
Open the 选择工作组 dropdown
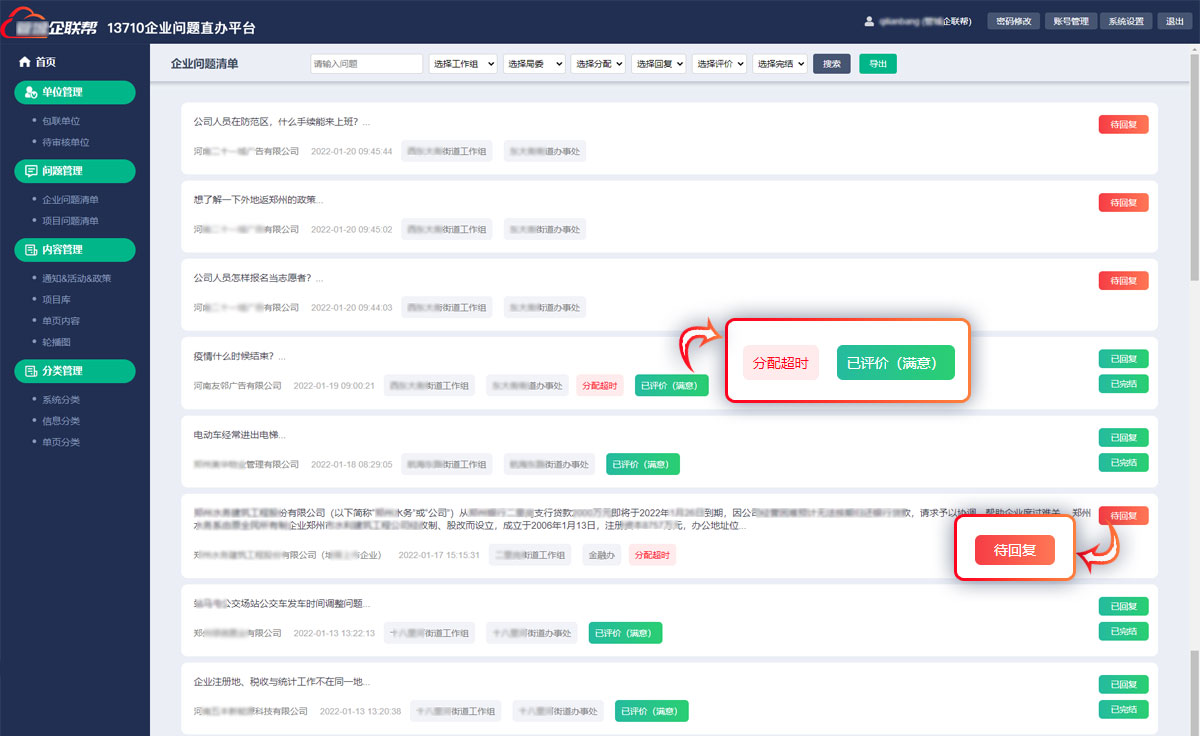coord(462,64)
